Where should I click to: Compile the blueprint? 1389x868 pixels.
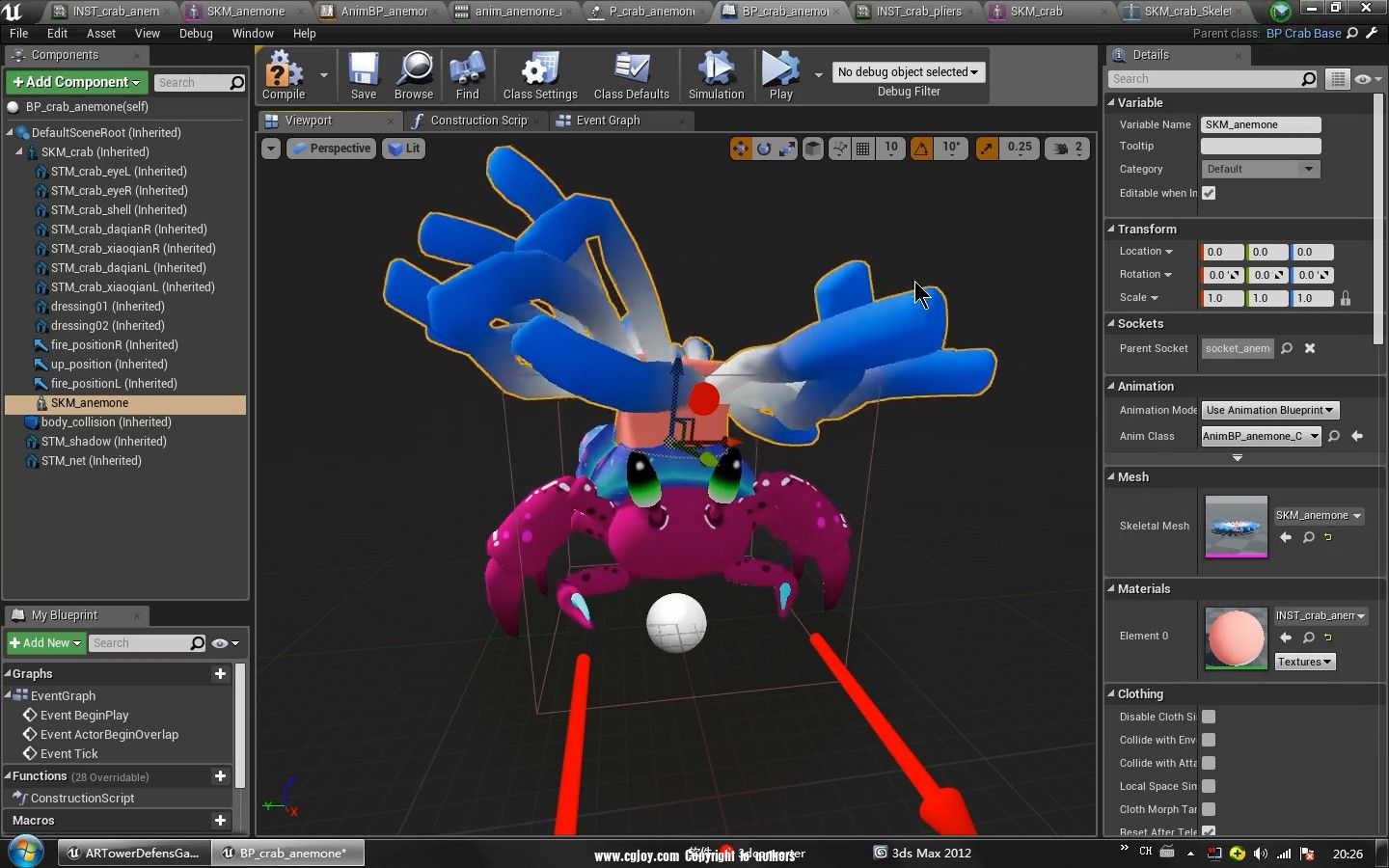284,75
